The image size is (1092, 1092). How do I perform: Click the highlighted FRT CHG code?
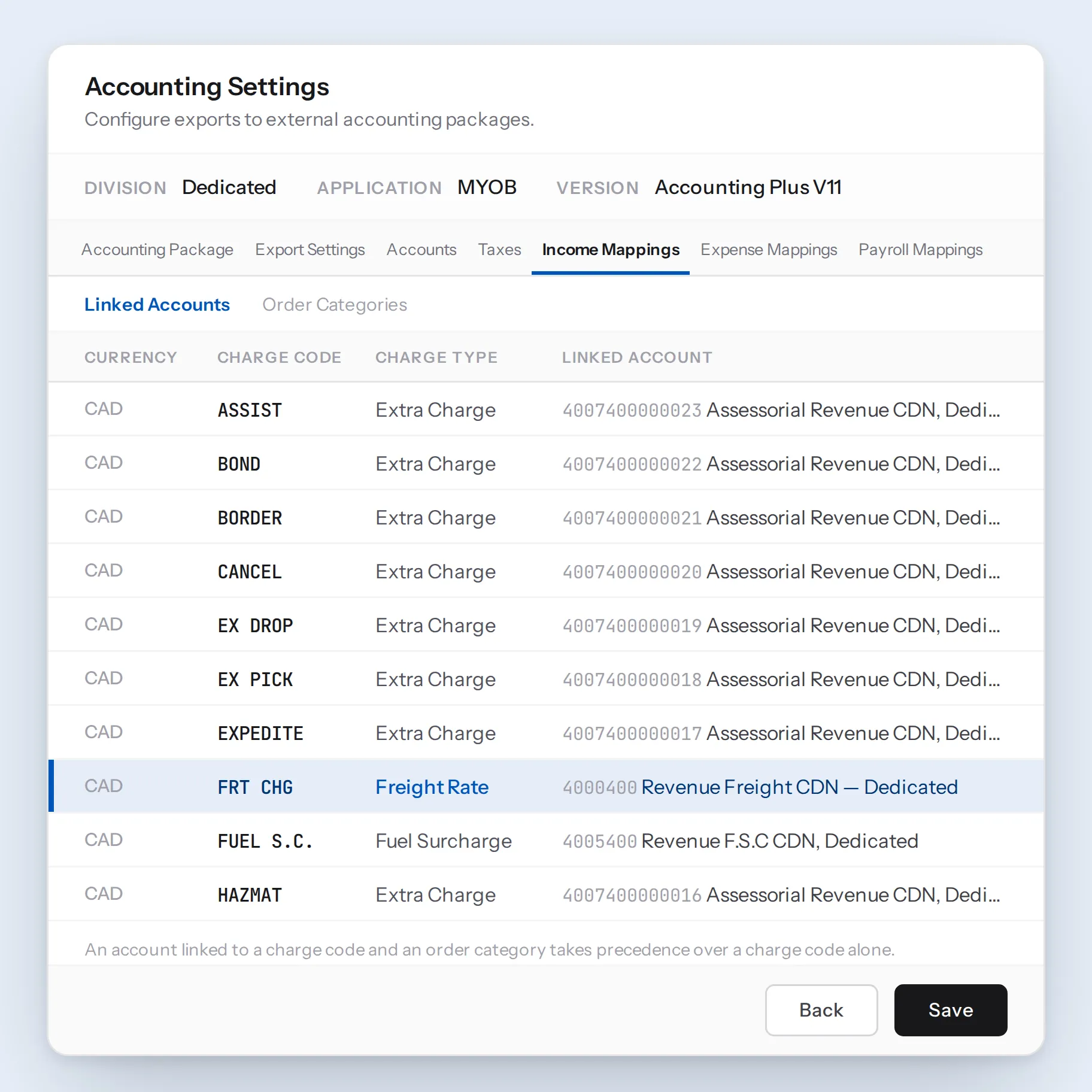(x=255, y=787)
